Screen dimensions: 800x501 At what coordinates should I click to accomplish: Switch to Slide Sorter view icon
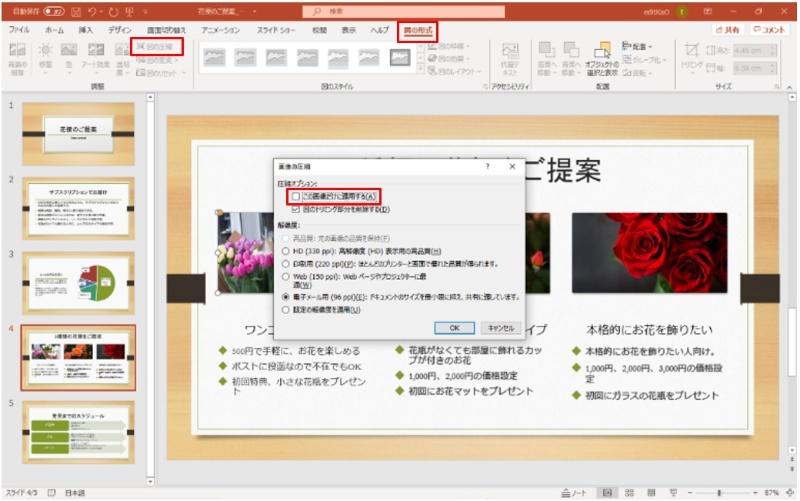coord(629,493)
